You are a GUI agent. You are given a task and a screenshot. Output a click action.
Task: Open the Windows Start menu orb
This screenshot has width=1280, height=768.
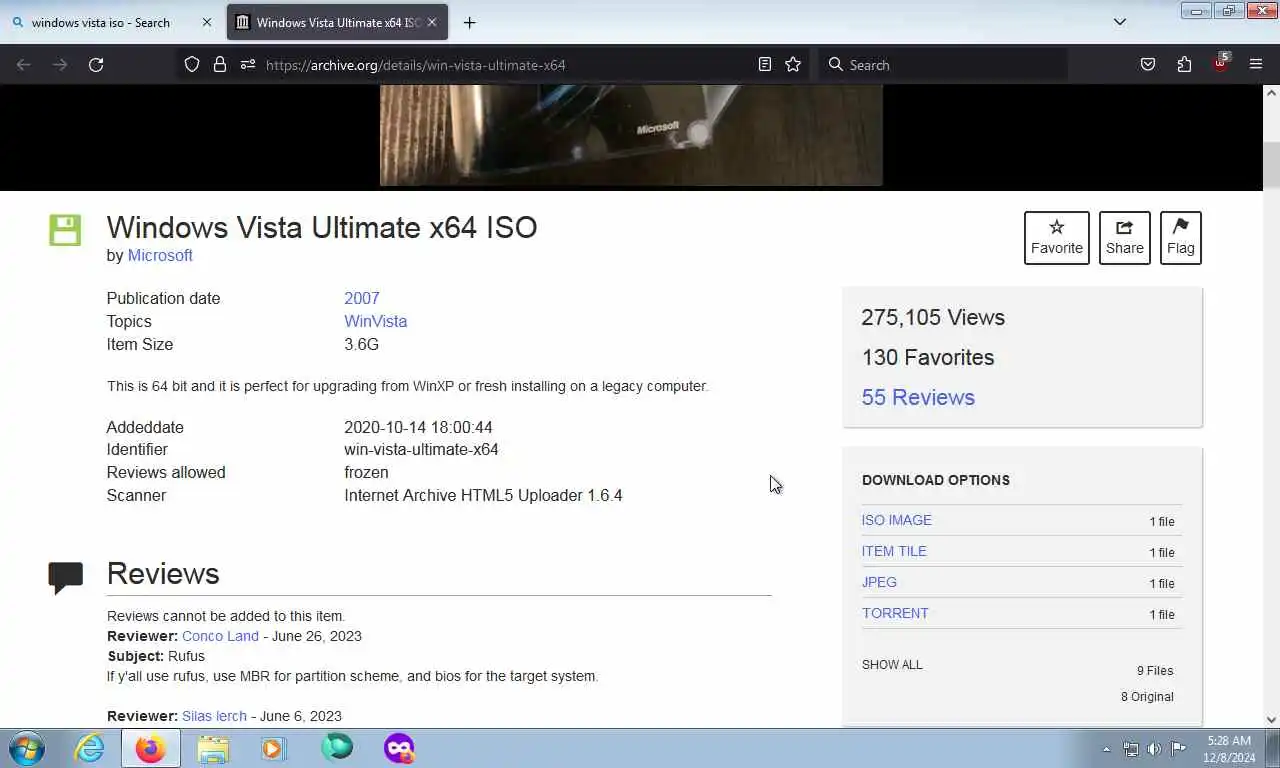point(27,748)
